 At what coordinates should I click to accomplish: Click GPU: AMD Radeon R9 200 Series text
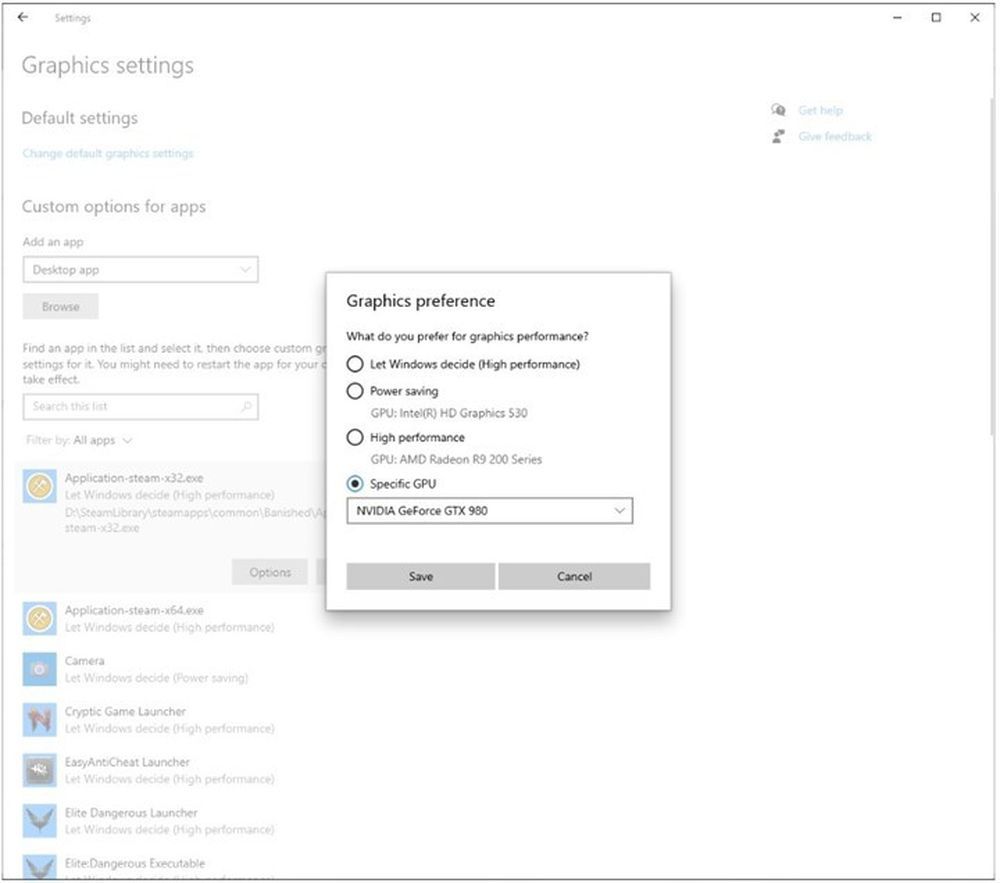[x=456, y=460]
